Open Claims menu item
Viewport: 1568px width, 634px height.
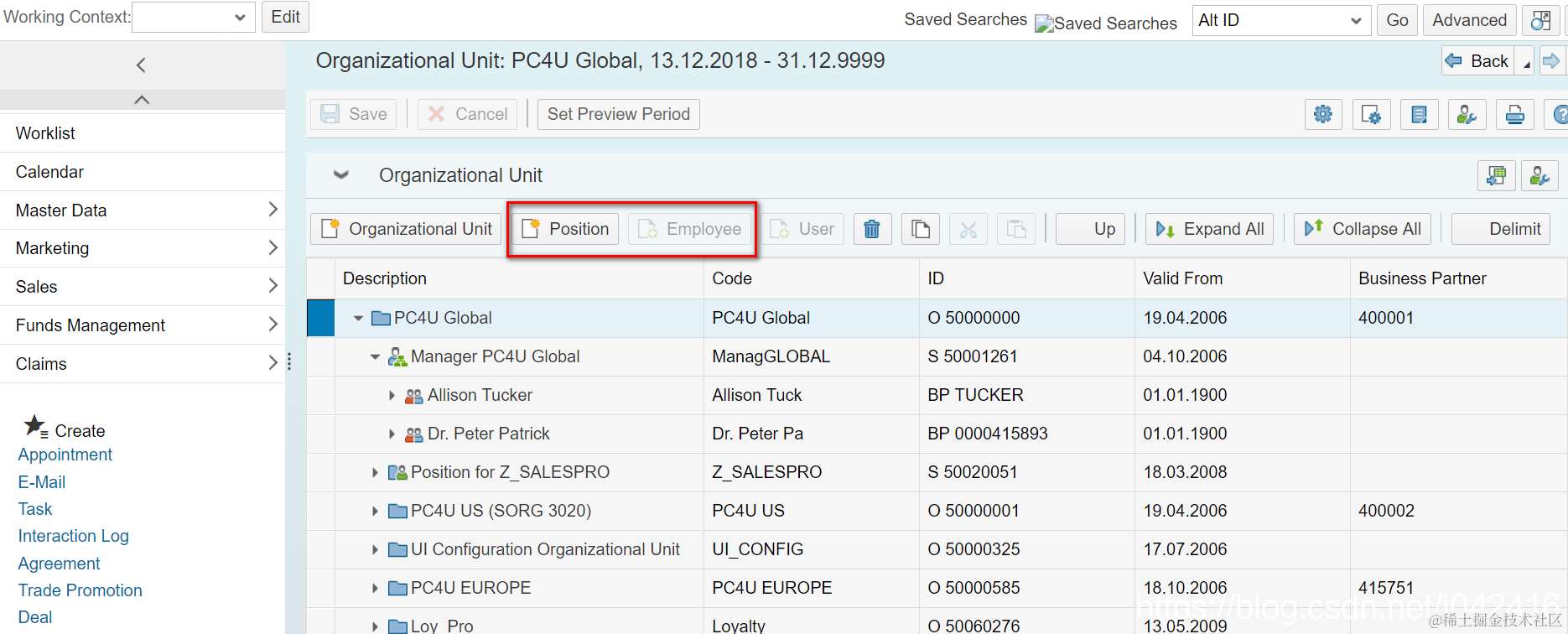(x=41, y=364)
